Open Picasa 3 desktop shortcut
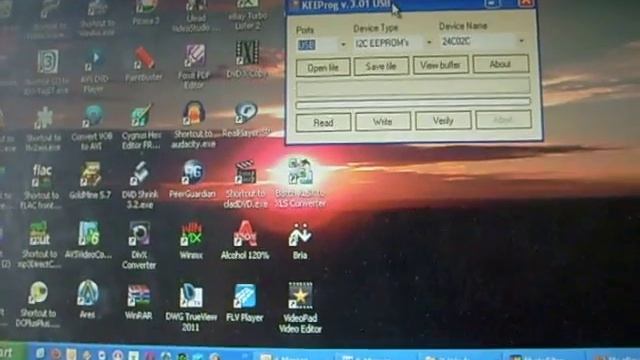Screen dimensions: 640x360 coord(146,12)
